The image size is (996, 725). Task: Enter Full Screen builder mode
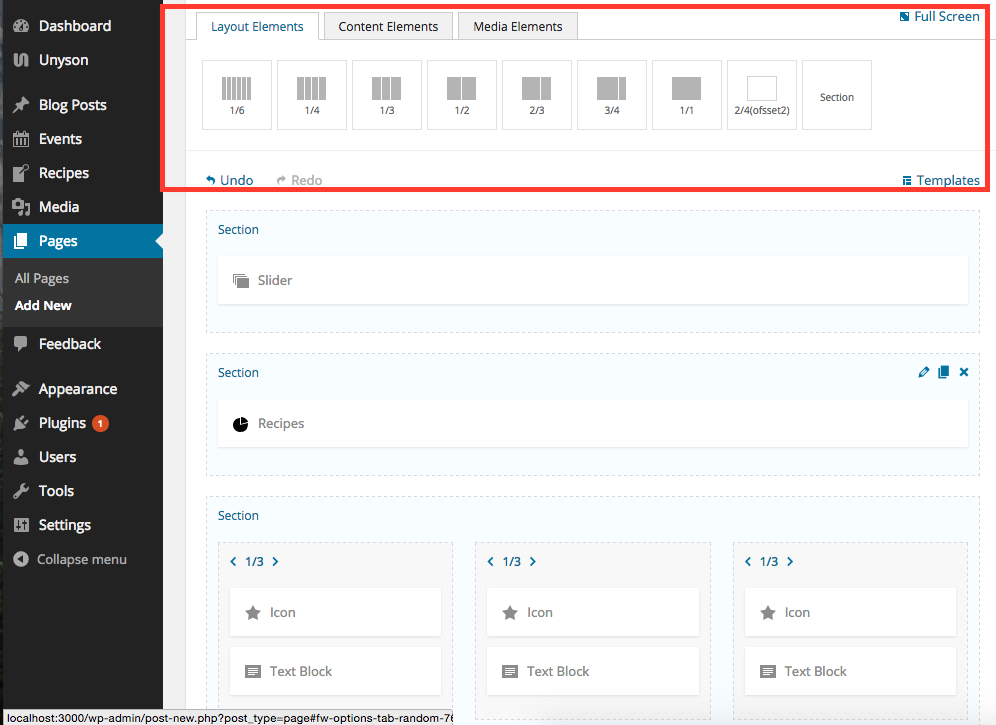[939, 16]
